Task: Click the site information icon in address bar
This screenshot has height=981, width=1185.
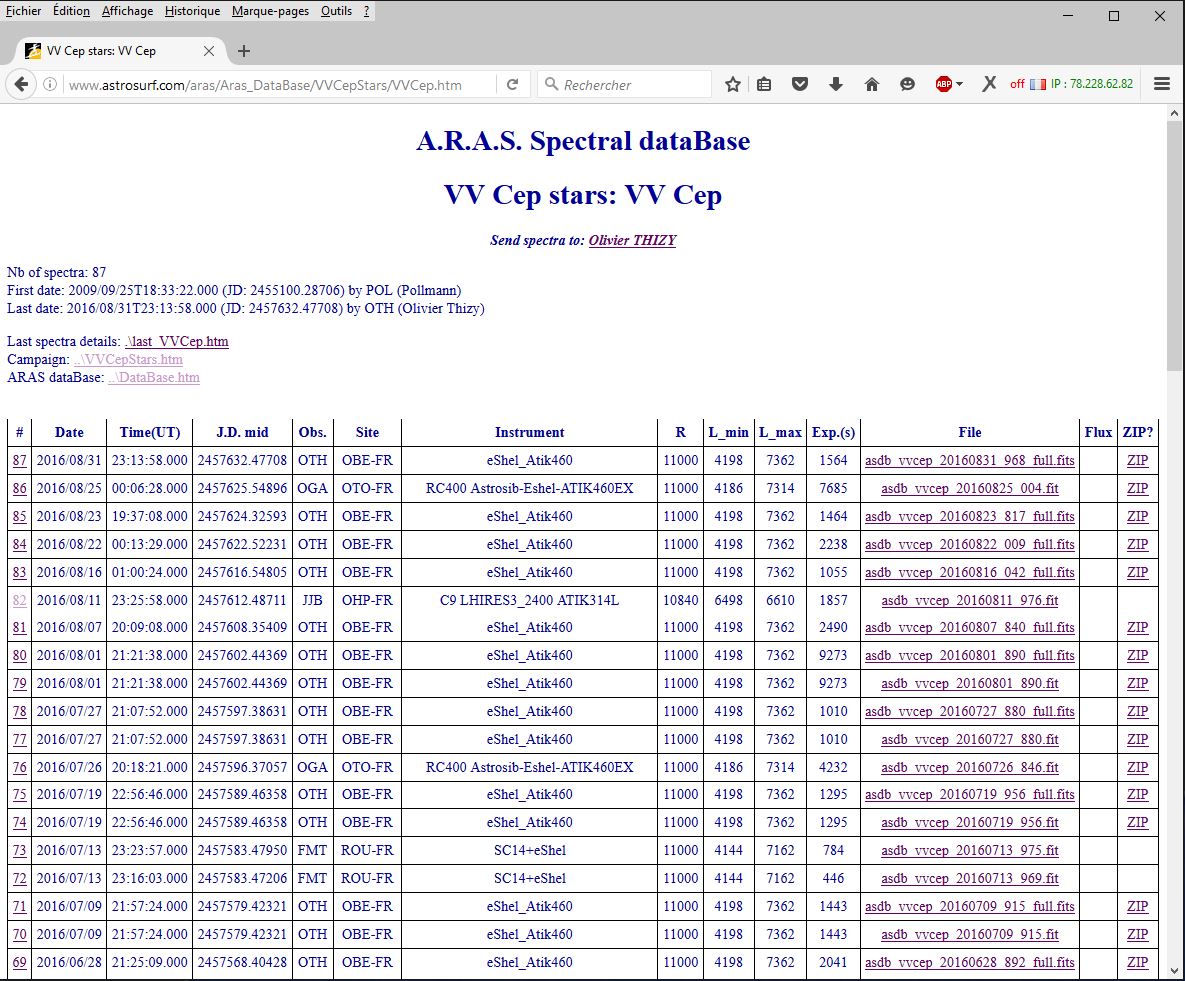Action: coord(49,85)
